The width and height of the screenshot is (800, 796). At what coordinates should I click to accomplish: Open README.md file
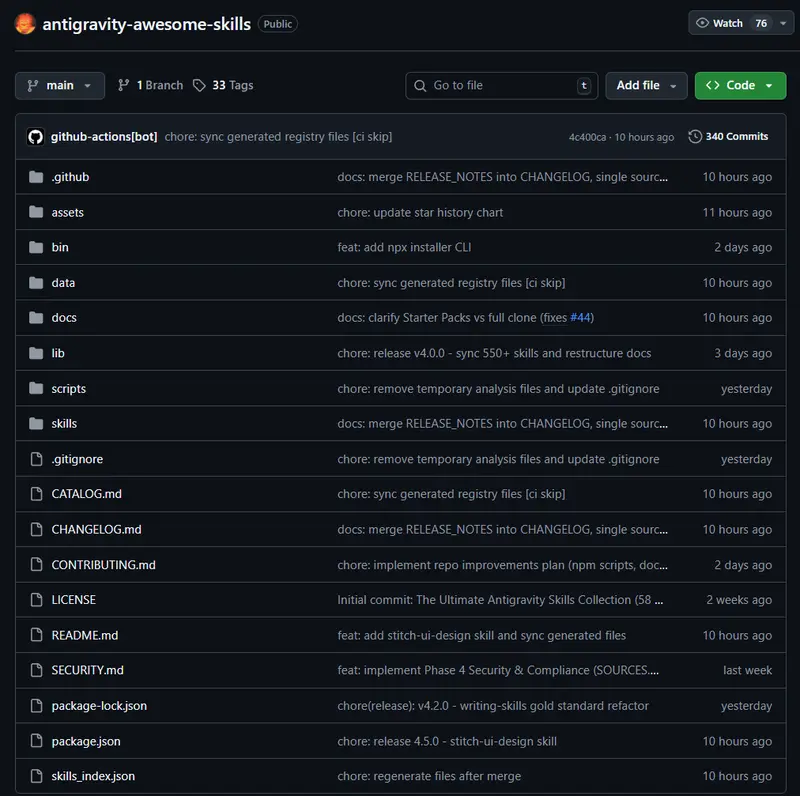[x=85, y=636]
